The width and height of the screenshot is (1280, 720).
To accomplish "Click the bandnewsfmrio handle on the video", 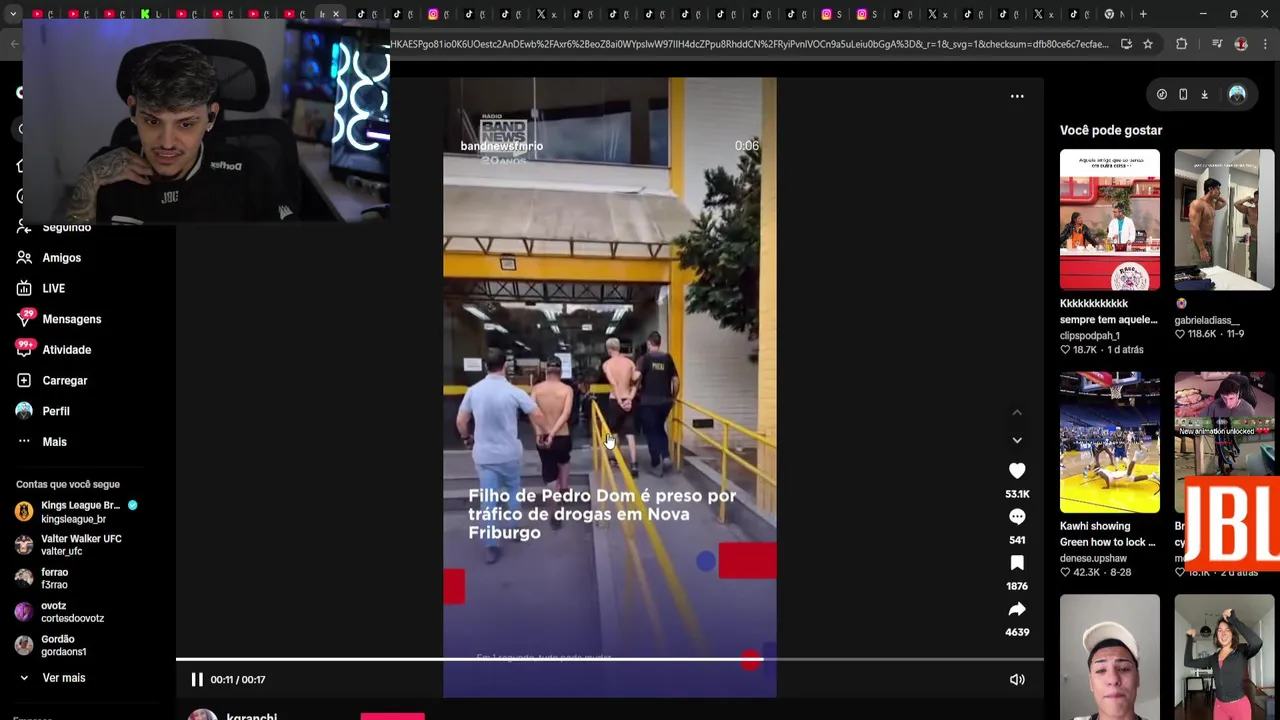I will (x=501, y=146).
